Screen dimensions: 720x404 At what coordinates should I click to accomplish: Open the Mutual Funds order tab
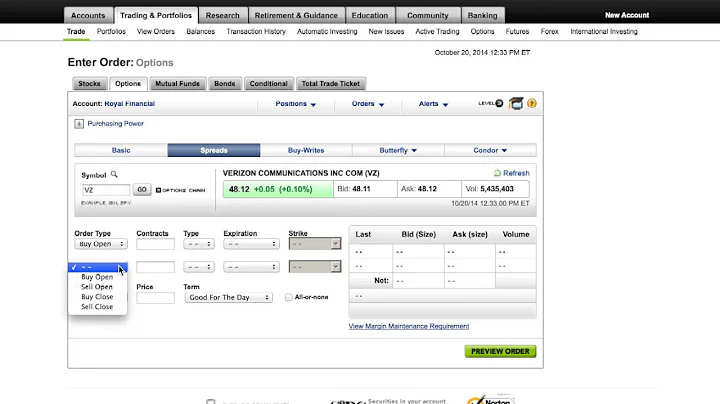178,84
